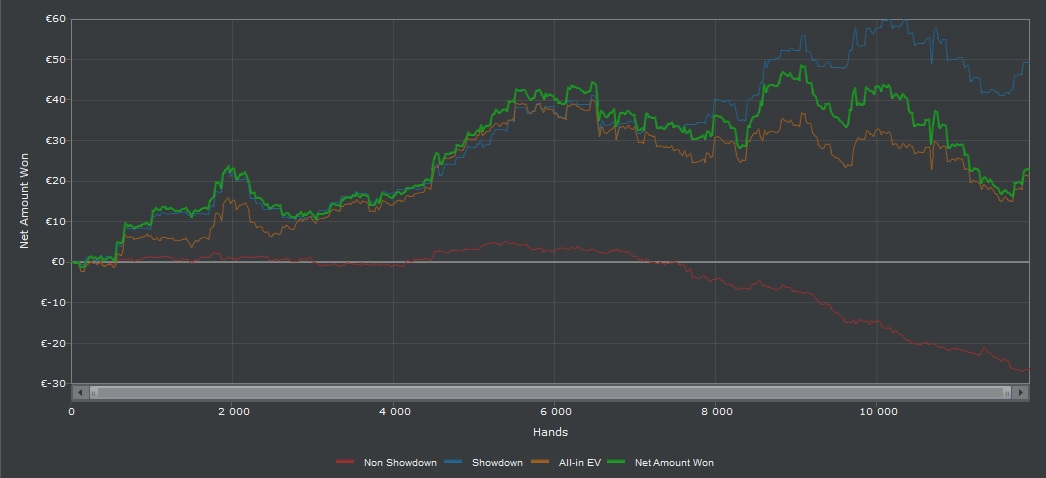Click the blue Showdown legend swatch
This screenshot has width=1046, height=478.
452,462
